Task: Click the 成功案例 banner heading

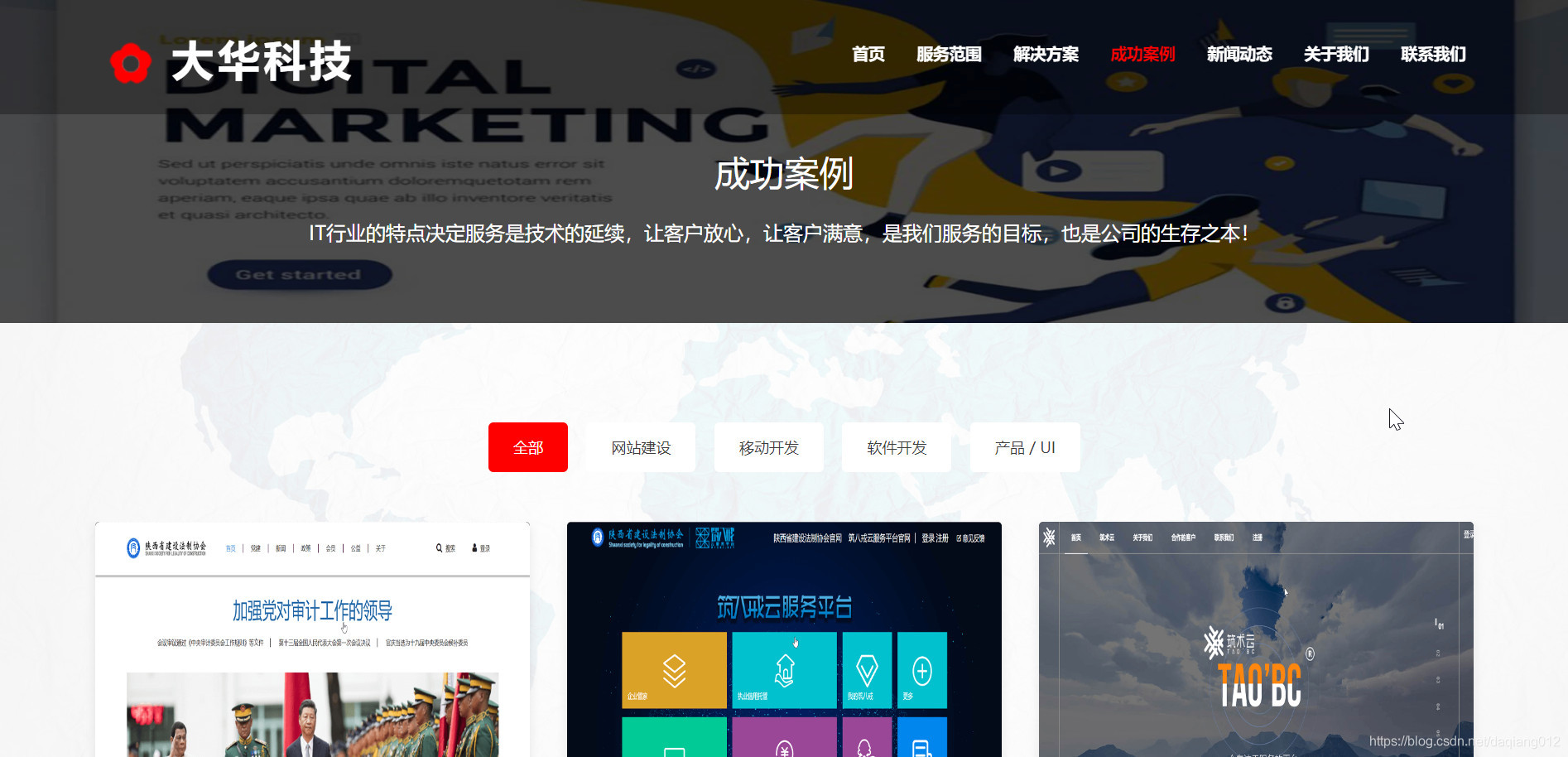Action: coord(784,174)
